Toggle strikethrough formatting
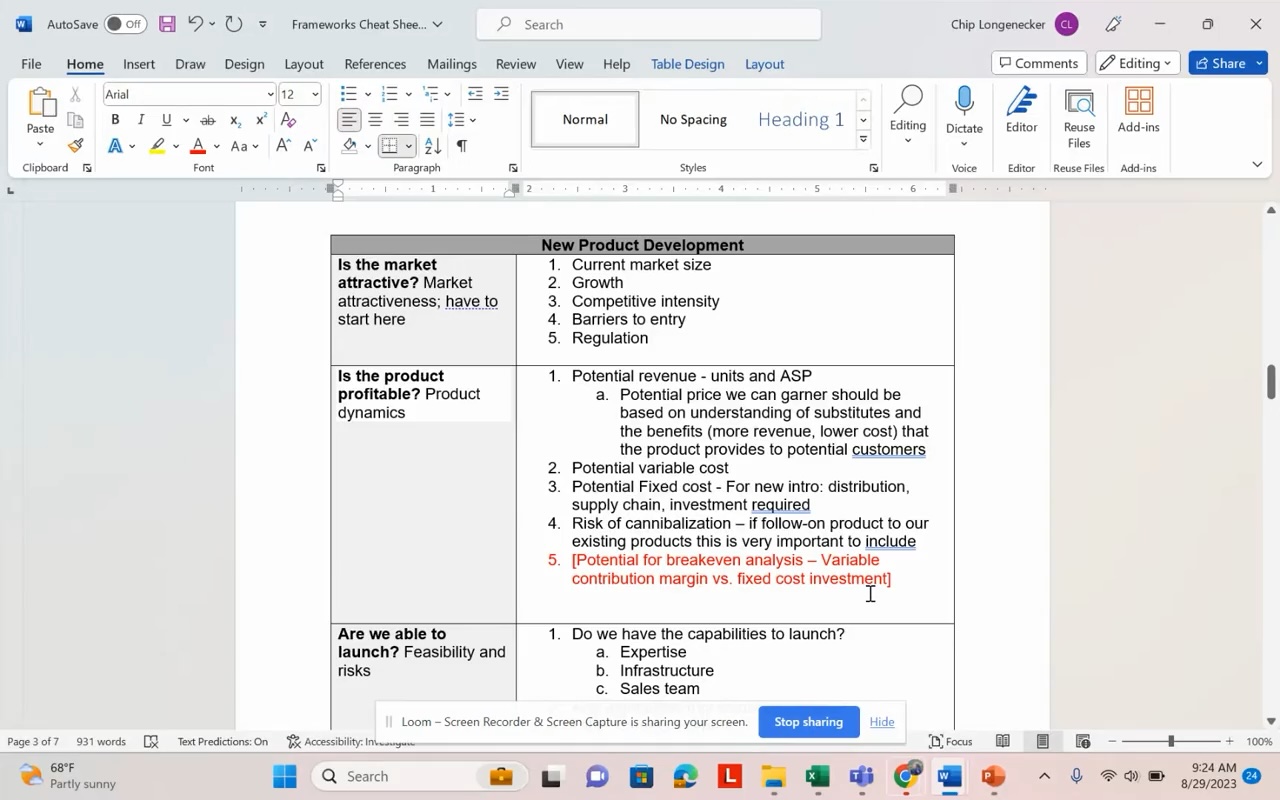Screen dimensions: 1280x800 click(208, 120)
